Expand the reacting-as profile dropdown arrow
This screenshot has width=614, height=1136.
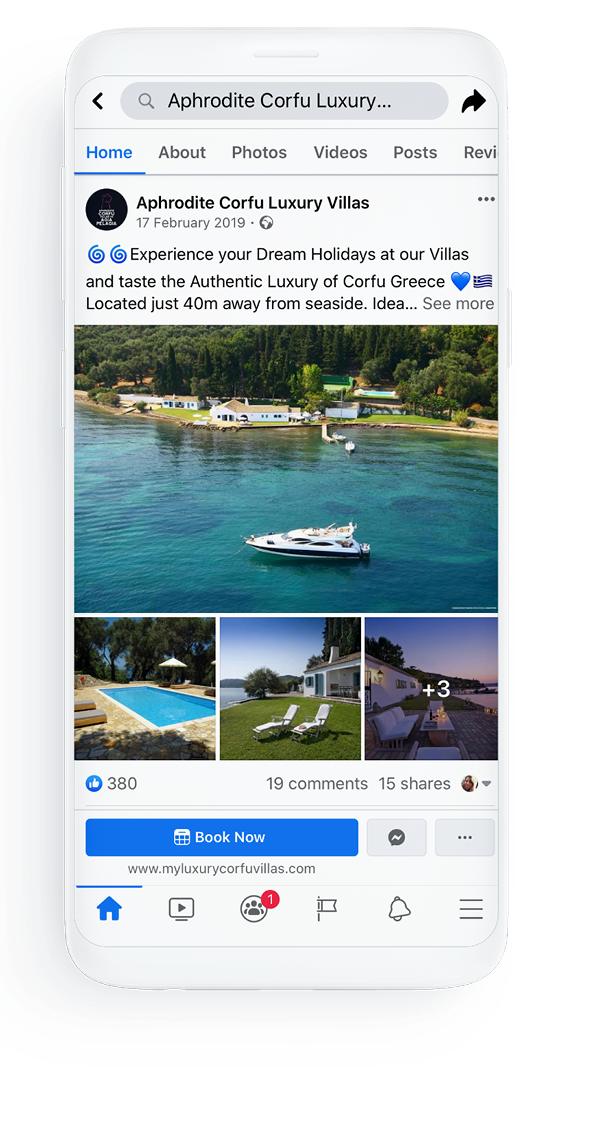487,784
